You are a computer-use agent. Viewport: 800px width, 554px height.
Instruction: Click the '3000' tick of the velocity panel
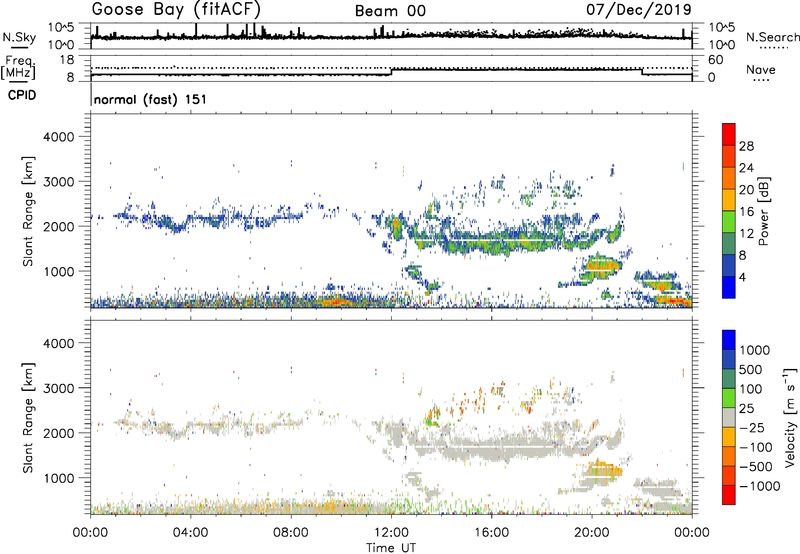[x=58, y=388]
